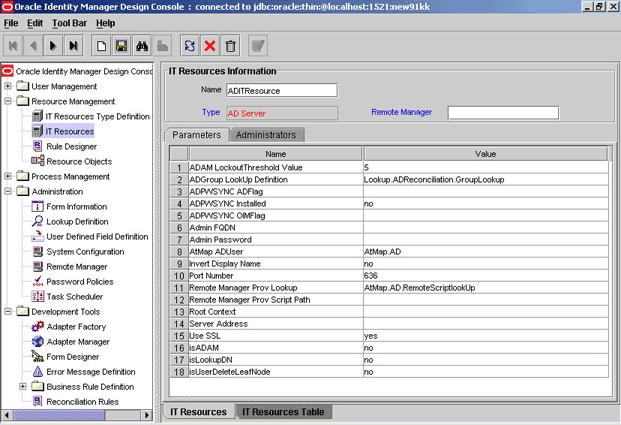Open the Tool Bar menu

point(69,23)
